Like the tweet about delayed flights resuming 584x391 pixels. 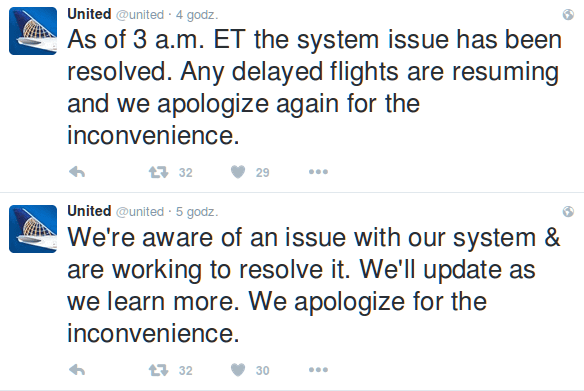[x=238, y=172]
